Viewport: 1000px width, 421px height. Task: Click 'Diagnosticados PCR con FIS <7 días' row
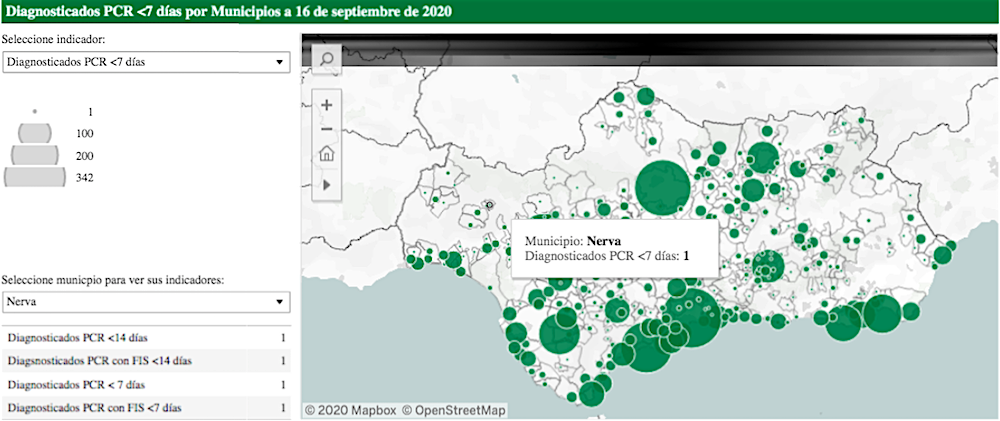coord(146,407)
